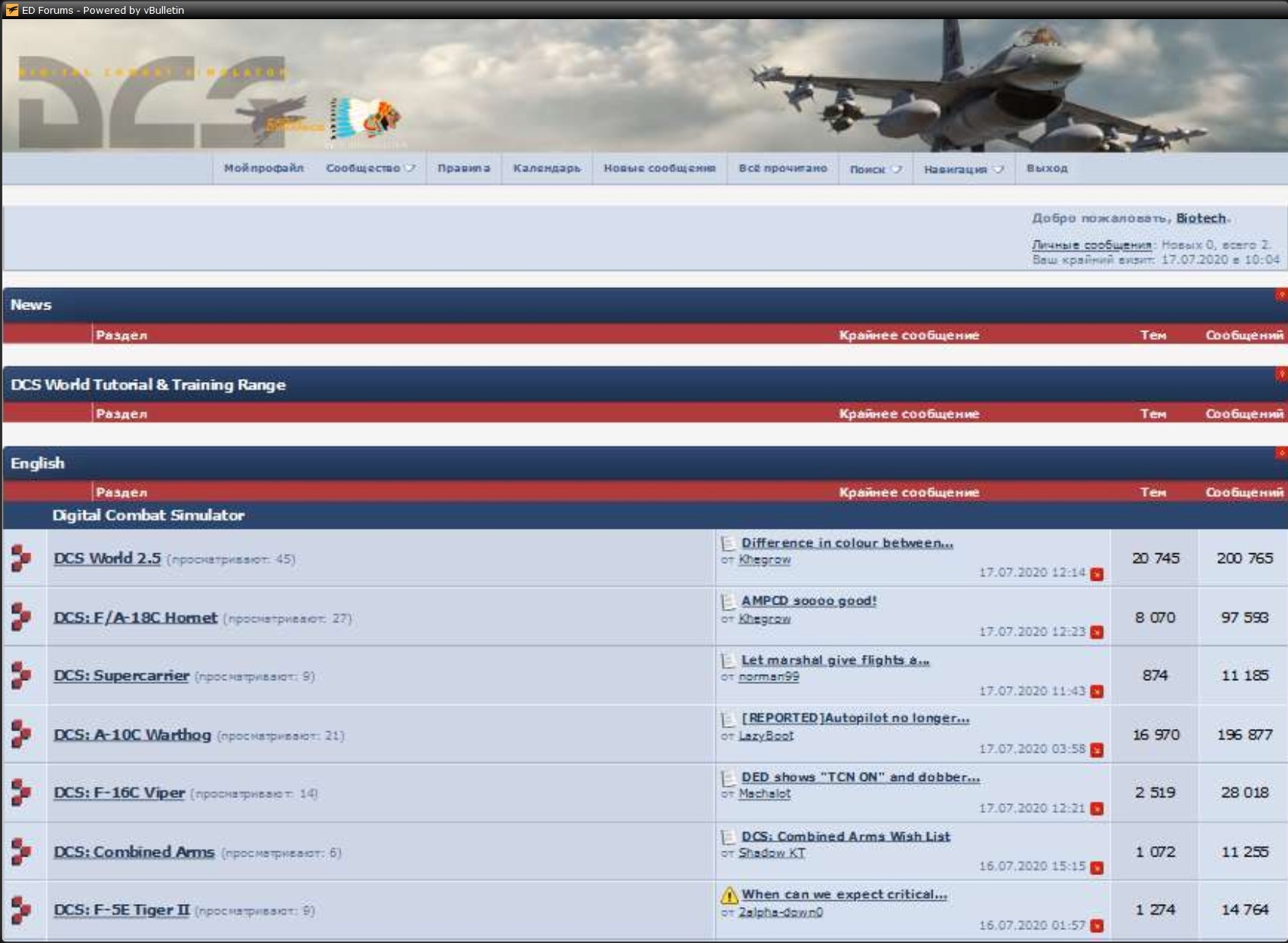Open thread 'Difference in colour between...'
The width and height of the screenshot is (1288, 943).
847,543
